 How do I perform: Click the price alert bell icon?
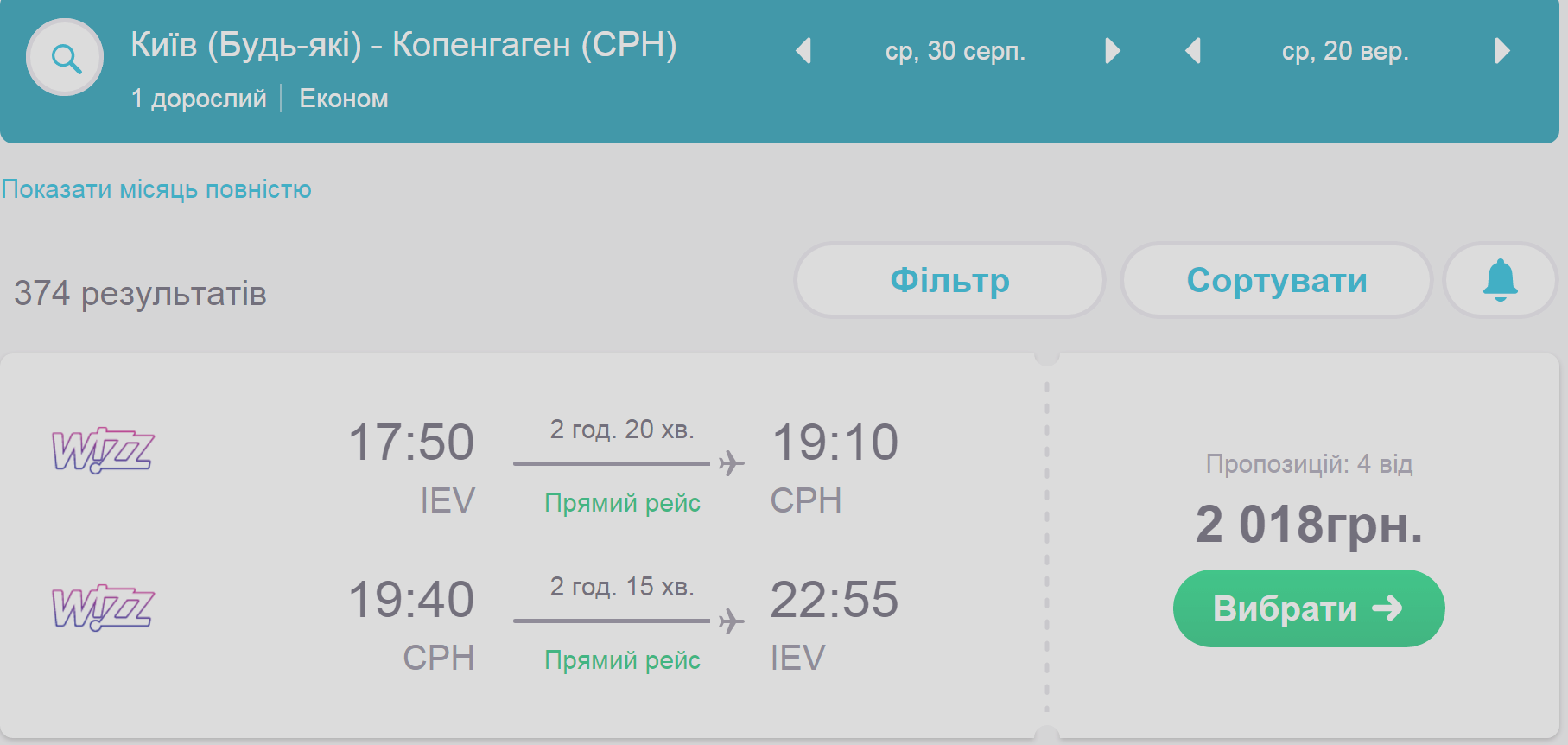(x=1500, y=280)
